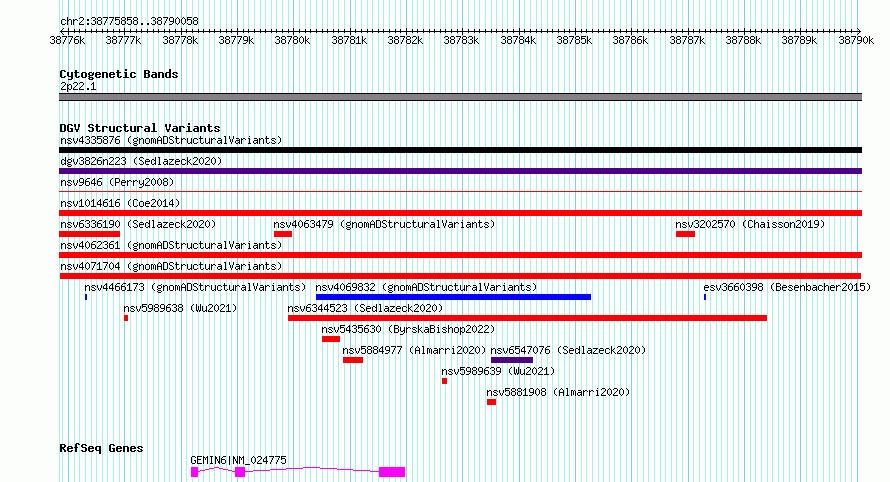
Task: Click the nsv4335876 (gnomADStructuralVariants) label
Action: (171, 140)
